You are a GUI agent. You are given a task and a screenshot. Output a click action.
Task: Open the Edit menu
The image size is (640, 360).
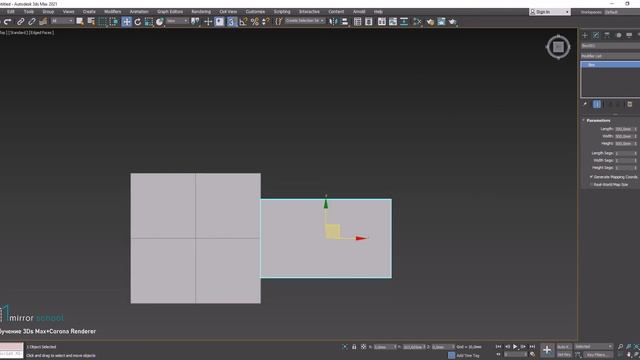[11, 12]
